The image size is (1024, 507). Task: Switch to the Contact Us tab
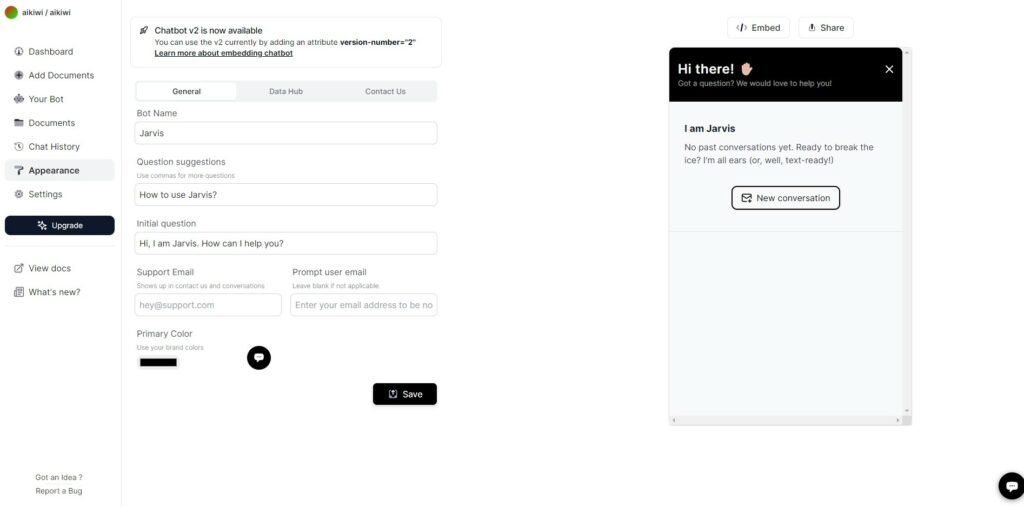(385, 91)
